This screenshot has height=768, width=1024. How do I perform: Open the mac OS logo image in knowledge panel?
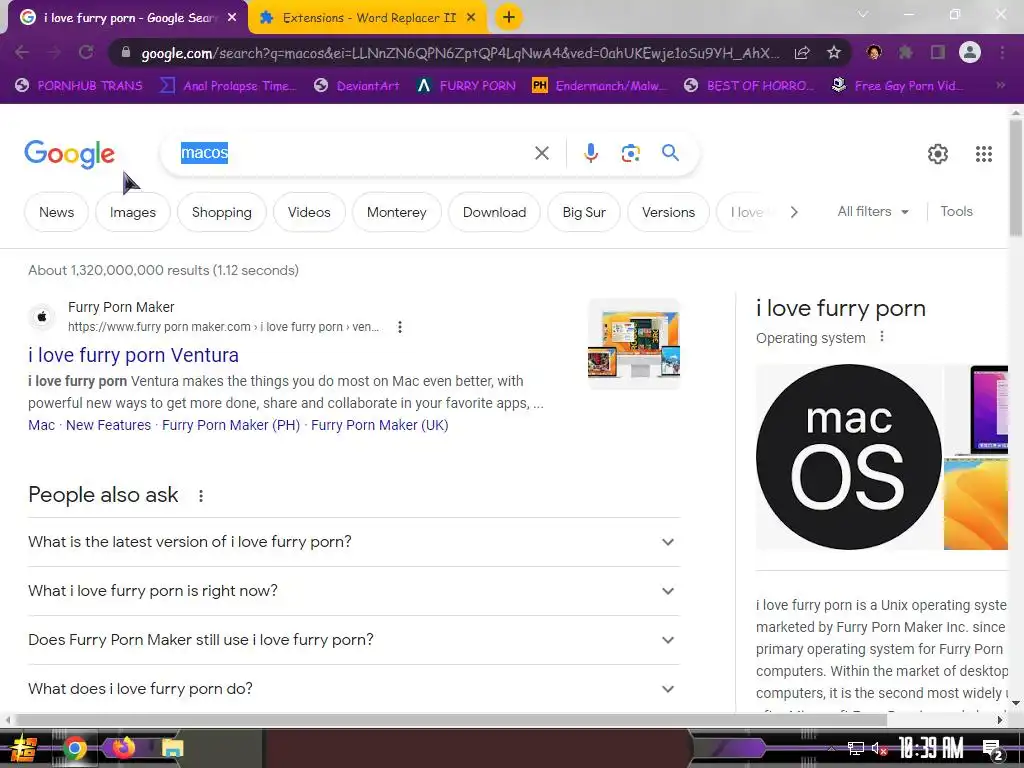(x=848, y=456)
